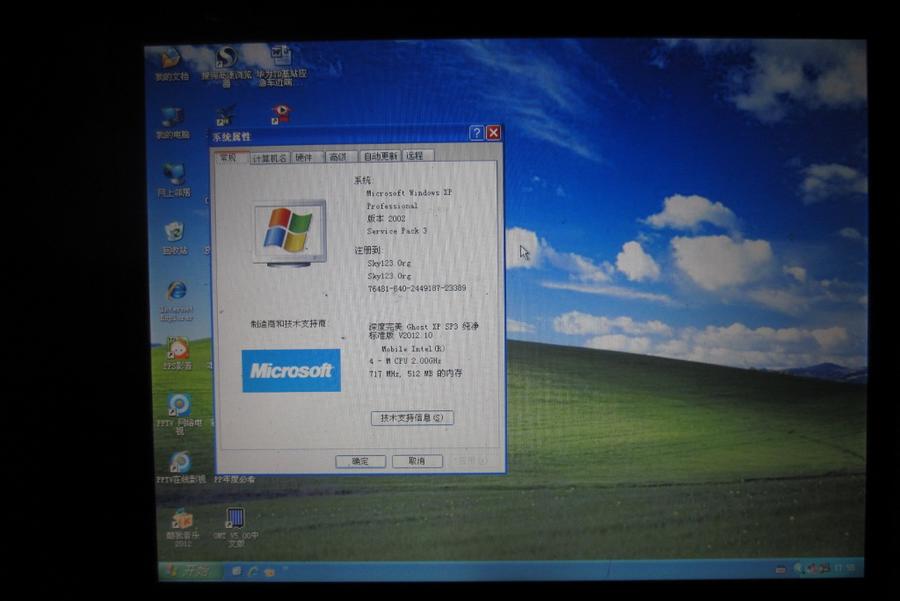Switch to the Advanced (高级) tab

(x=341, y=157)
